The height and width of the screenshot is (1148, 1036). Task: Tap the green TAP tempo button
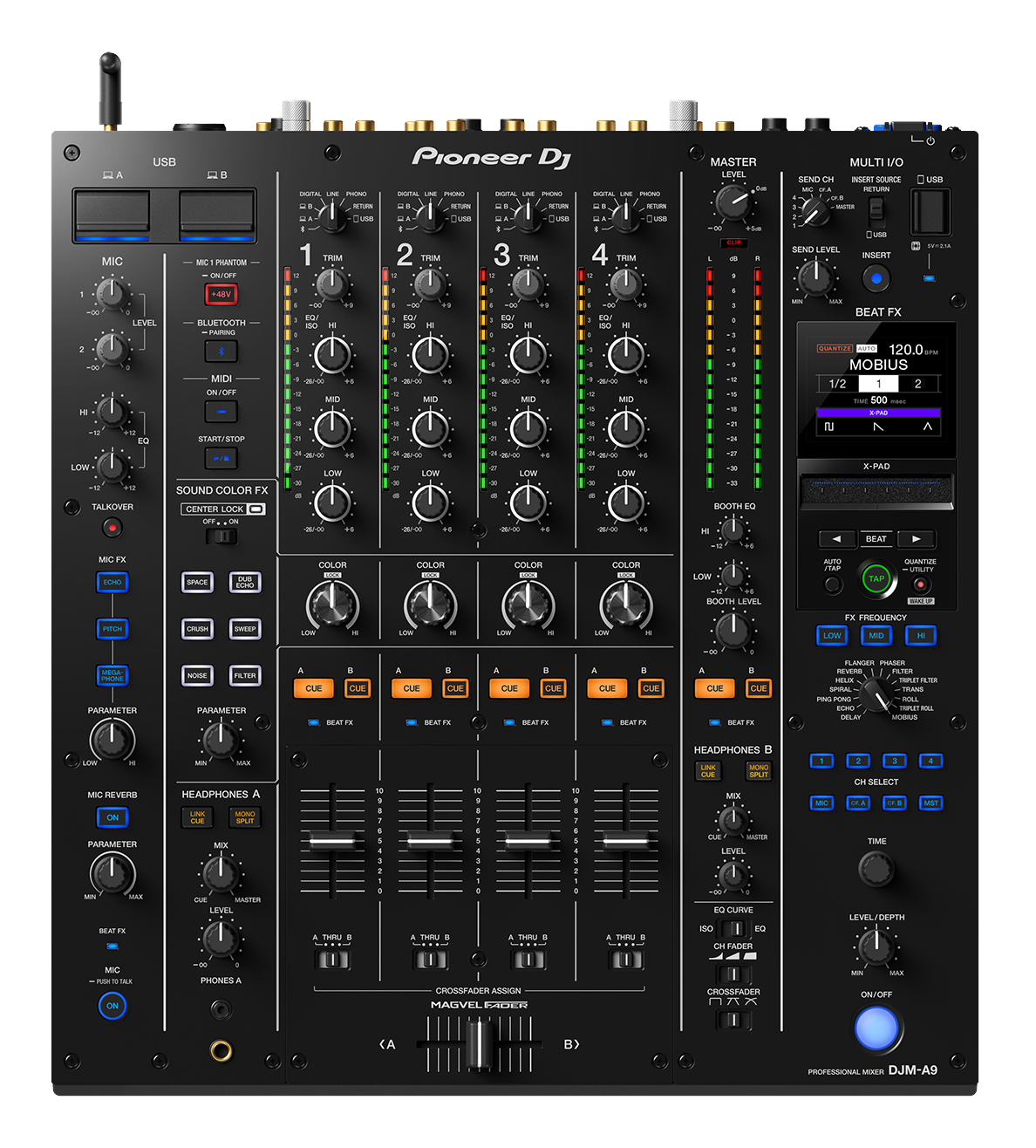pyautogui.click(x=876, y=578)
